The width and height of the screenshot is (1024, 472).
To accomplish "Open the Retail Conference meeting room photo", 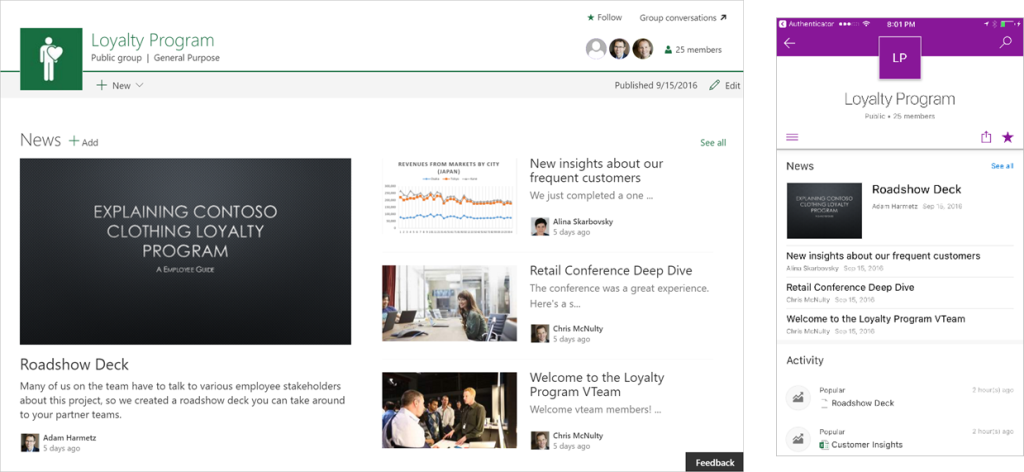I will click(449, 303).
